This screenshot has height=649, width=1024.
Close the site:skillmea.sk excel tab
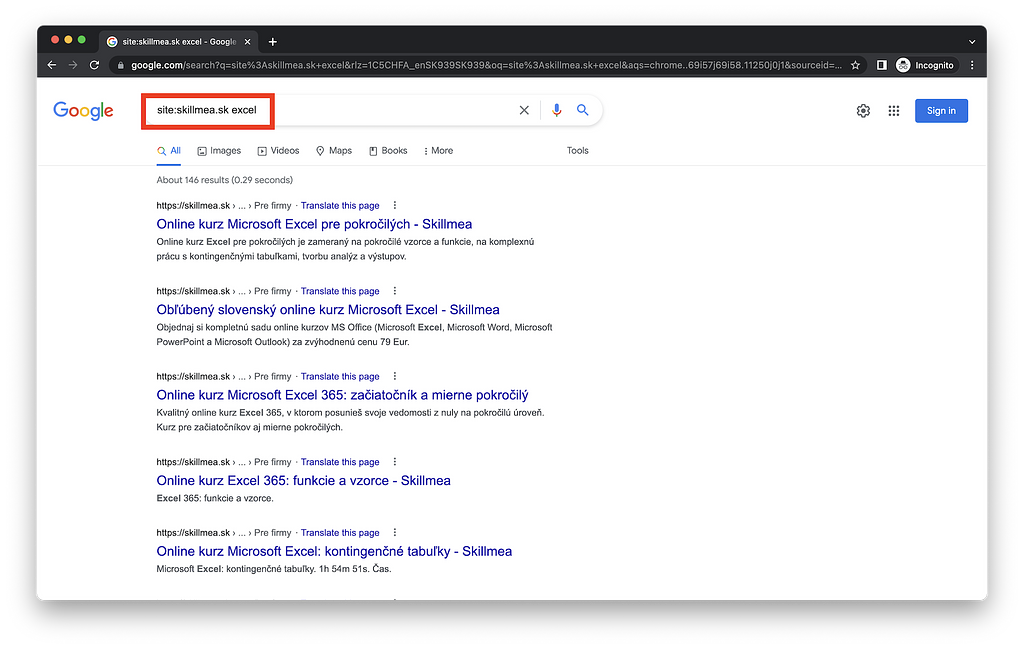(x=248, y=42)
